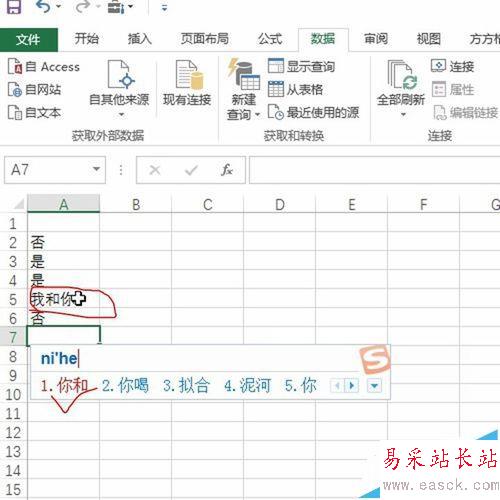Viewport: 500px width, 500px height.
Task: Select row 1 header
Action: pos(13,223)
